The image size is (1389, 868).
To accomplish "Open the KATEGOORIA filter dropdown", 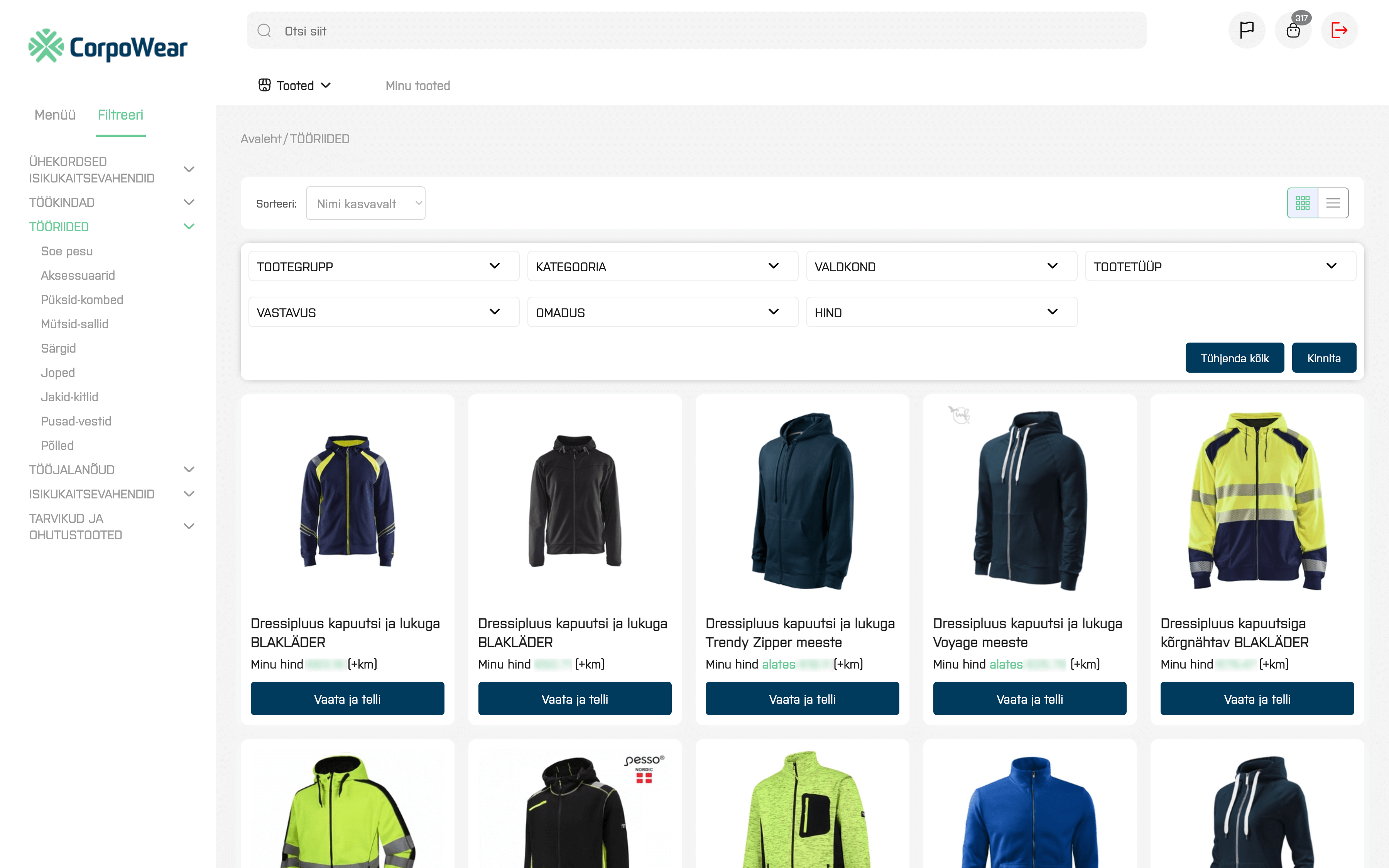I will tap(662, 266).
